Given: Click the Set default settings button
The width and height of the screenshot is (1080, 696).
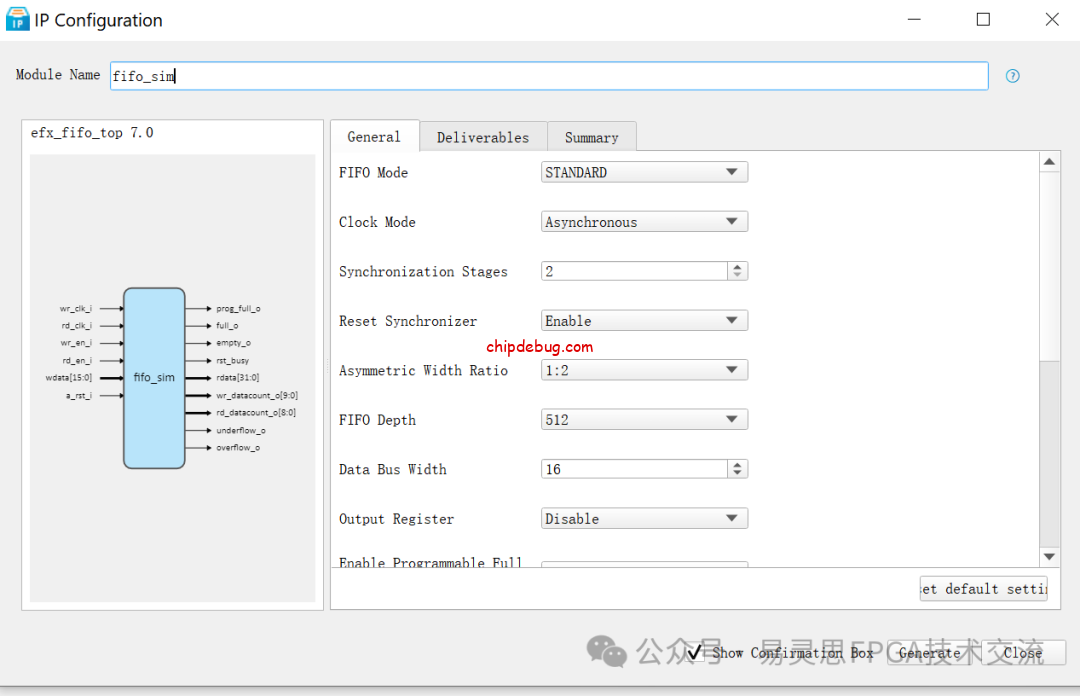Looking at the screenshot, I should pos(983,588).
